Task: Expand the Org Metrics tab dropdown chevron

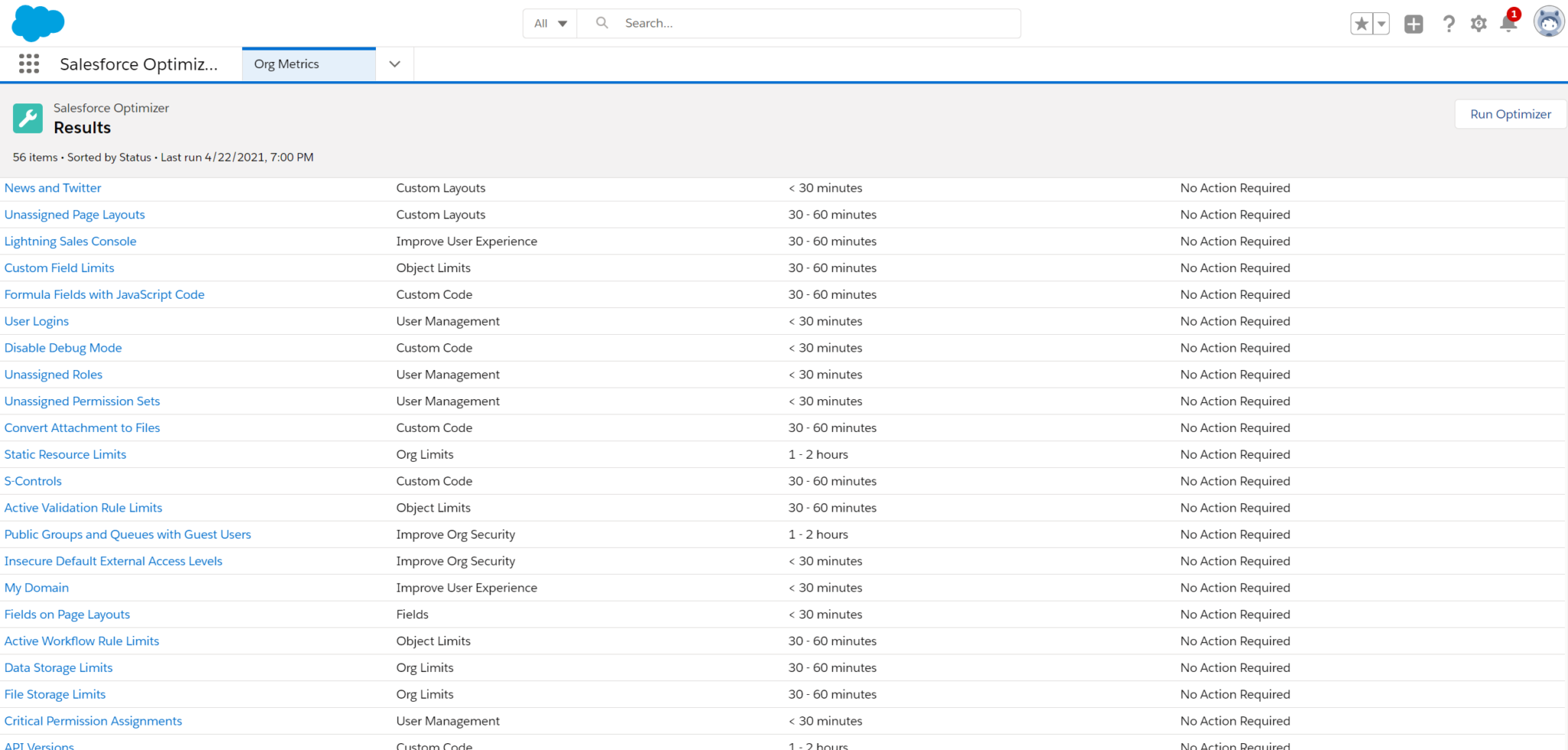Action: 394,64
